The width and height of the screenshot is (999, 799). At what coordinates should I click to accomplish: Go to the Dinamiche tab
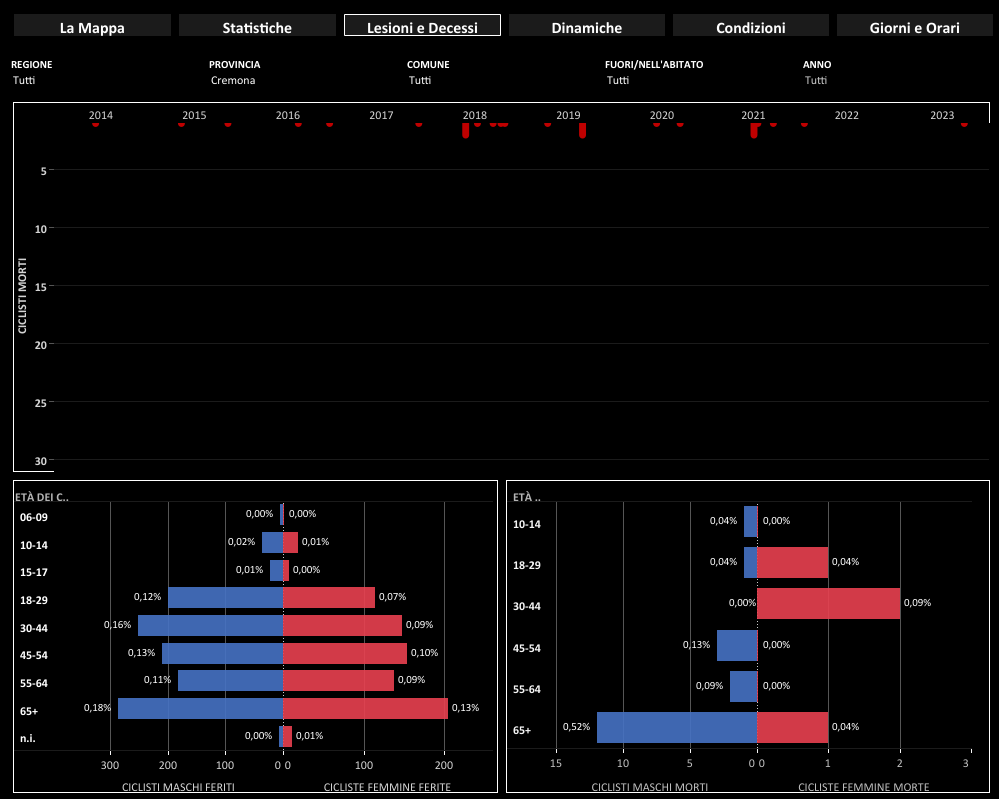[x=586, y=27]
